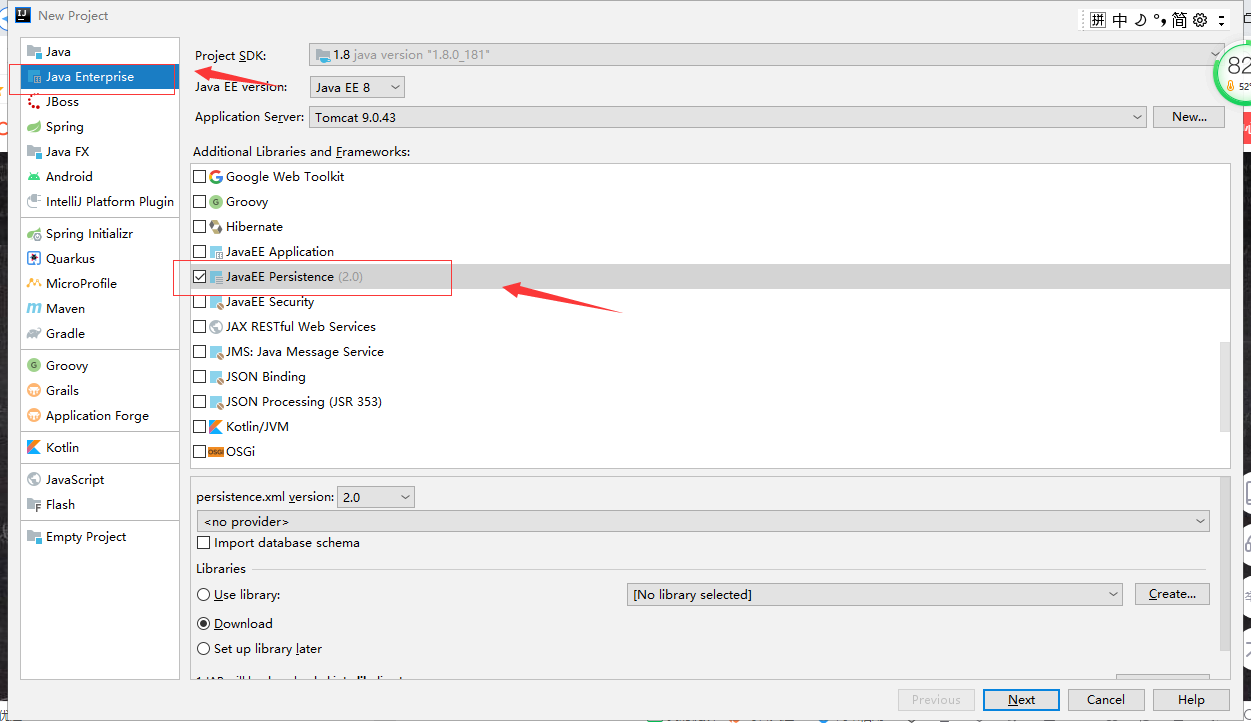Click the Grails icon
The image size is (1251, 728).
(x=34, y=390)
